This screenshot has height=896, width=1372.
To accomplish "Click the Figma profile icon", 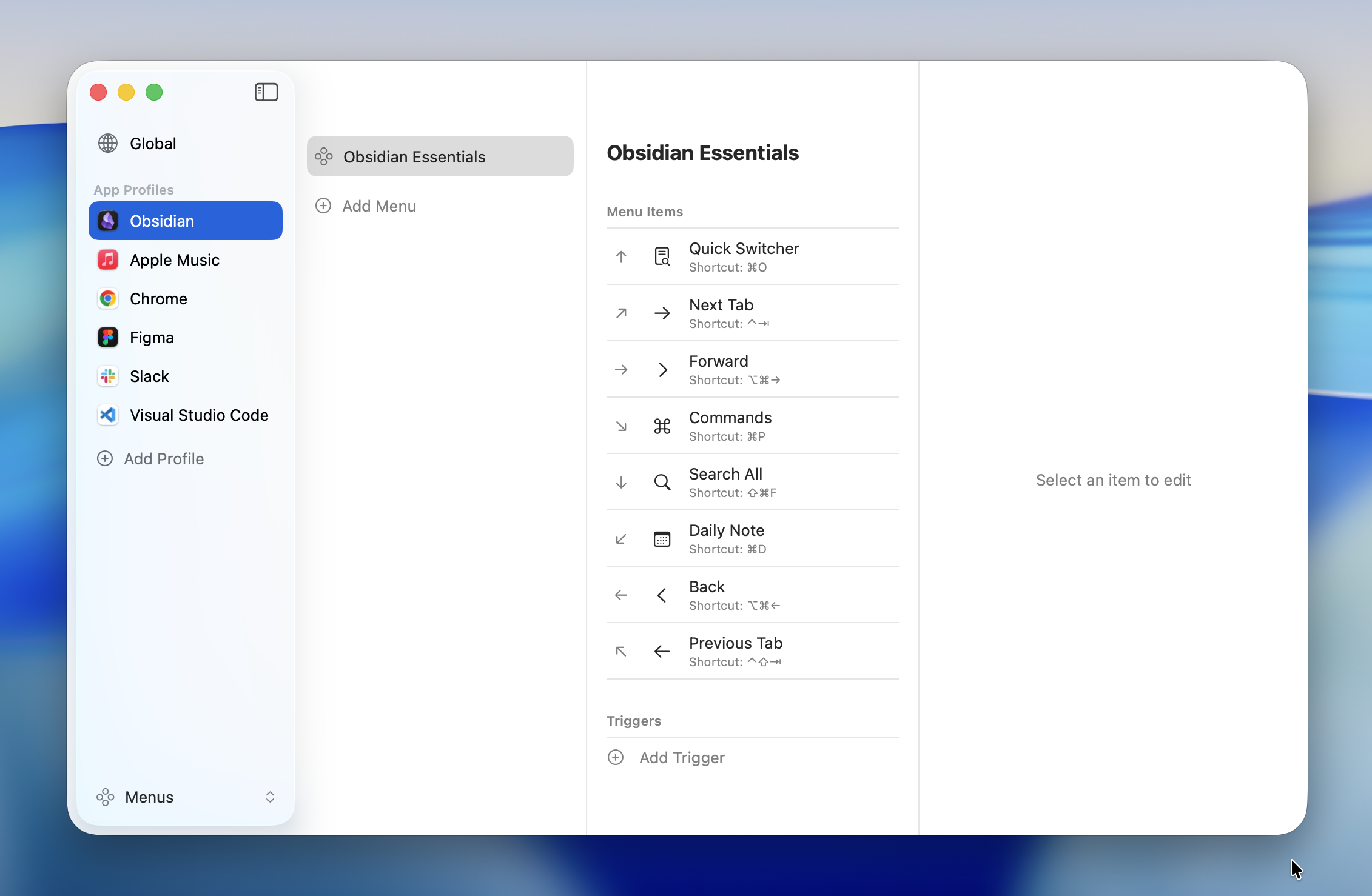I will point(107,337).
